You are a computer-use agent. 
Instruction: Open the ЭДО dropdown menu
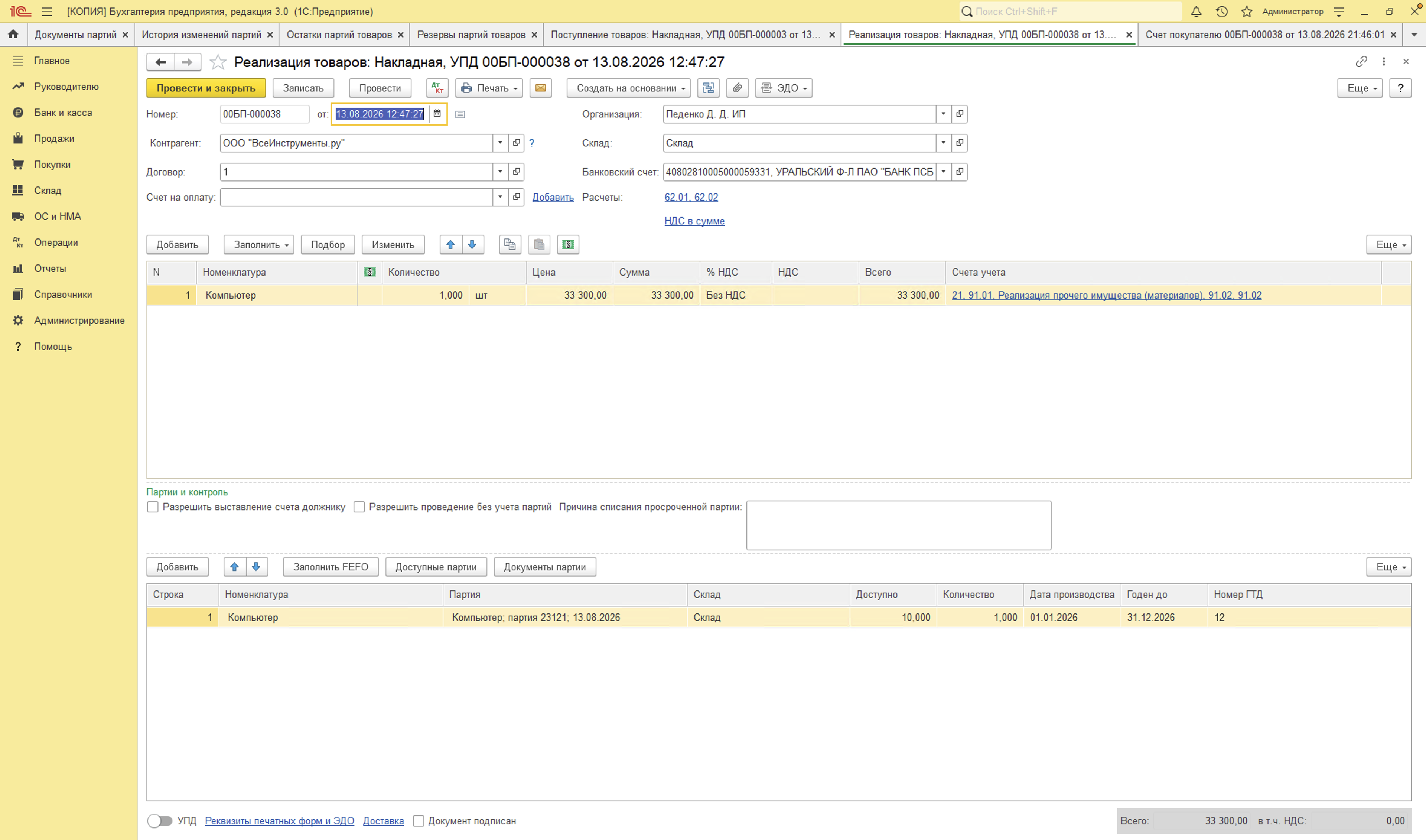[784, 88]
